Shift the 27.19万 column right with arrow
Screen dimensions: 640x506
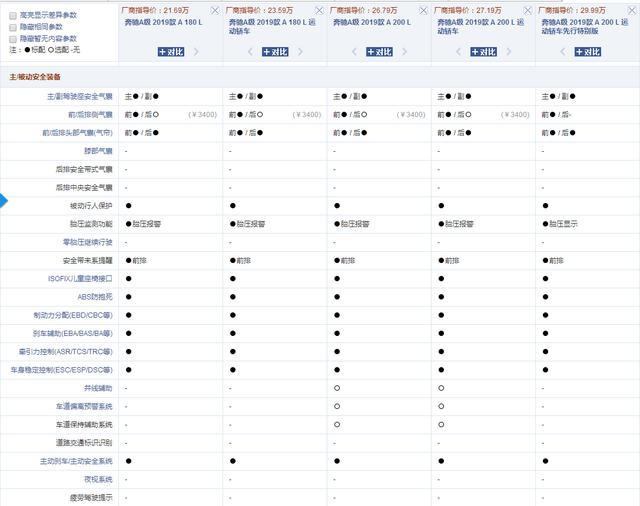click(509, 52)
